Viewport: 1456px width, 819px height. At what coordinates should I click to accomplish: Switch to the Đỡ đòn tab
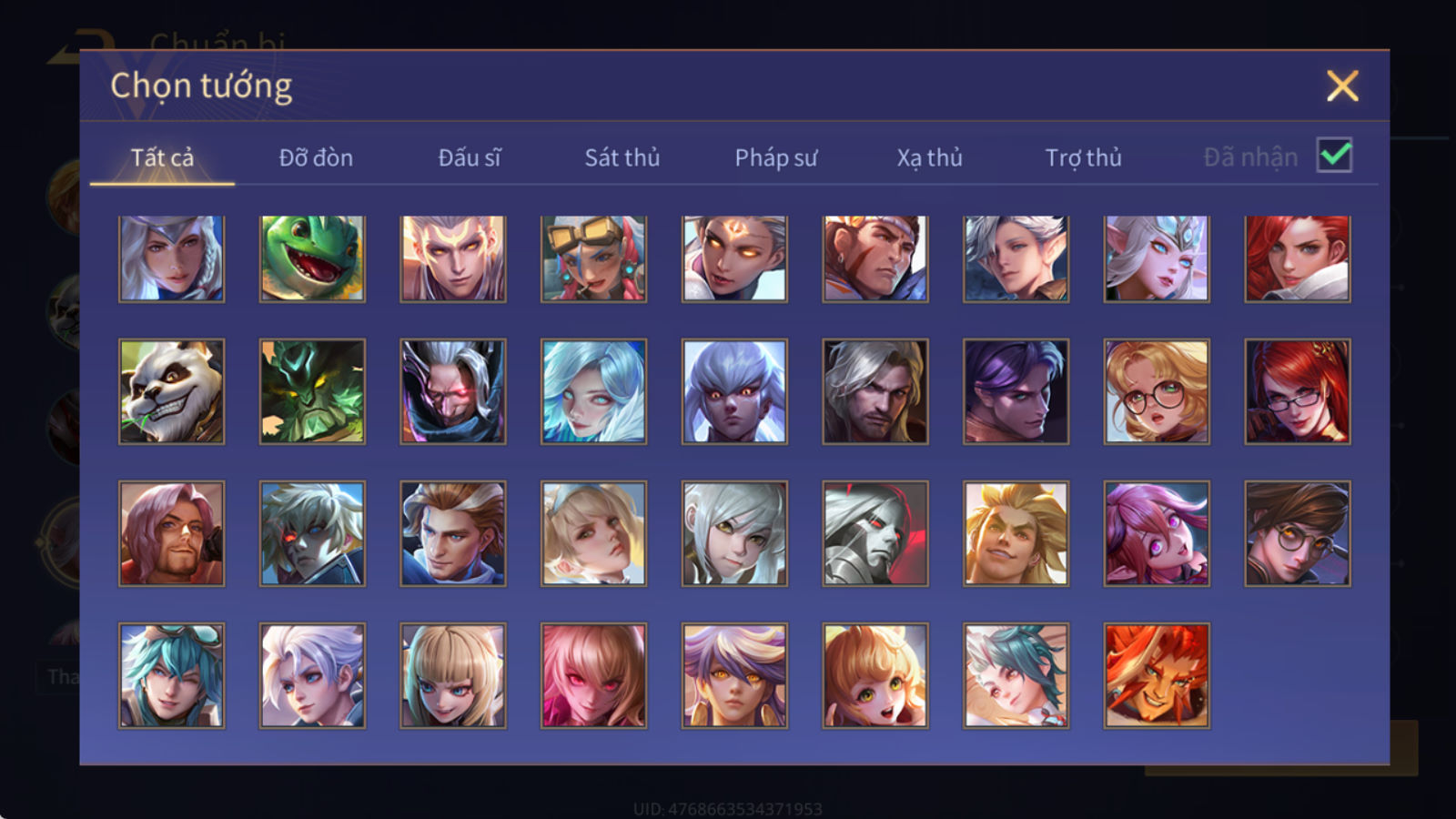(x=316, y=157)
